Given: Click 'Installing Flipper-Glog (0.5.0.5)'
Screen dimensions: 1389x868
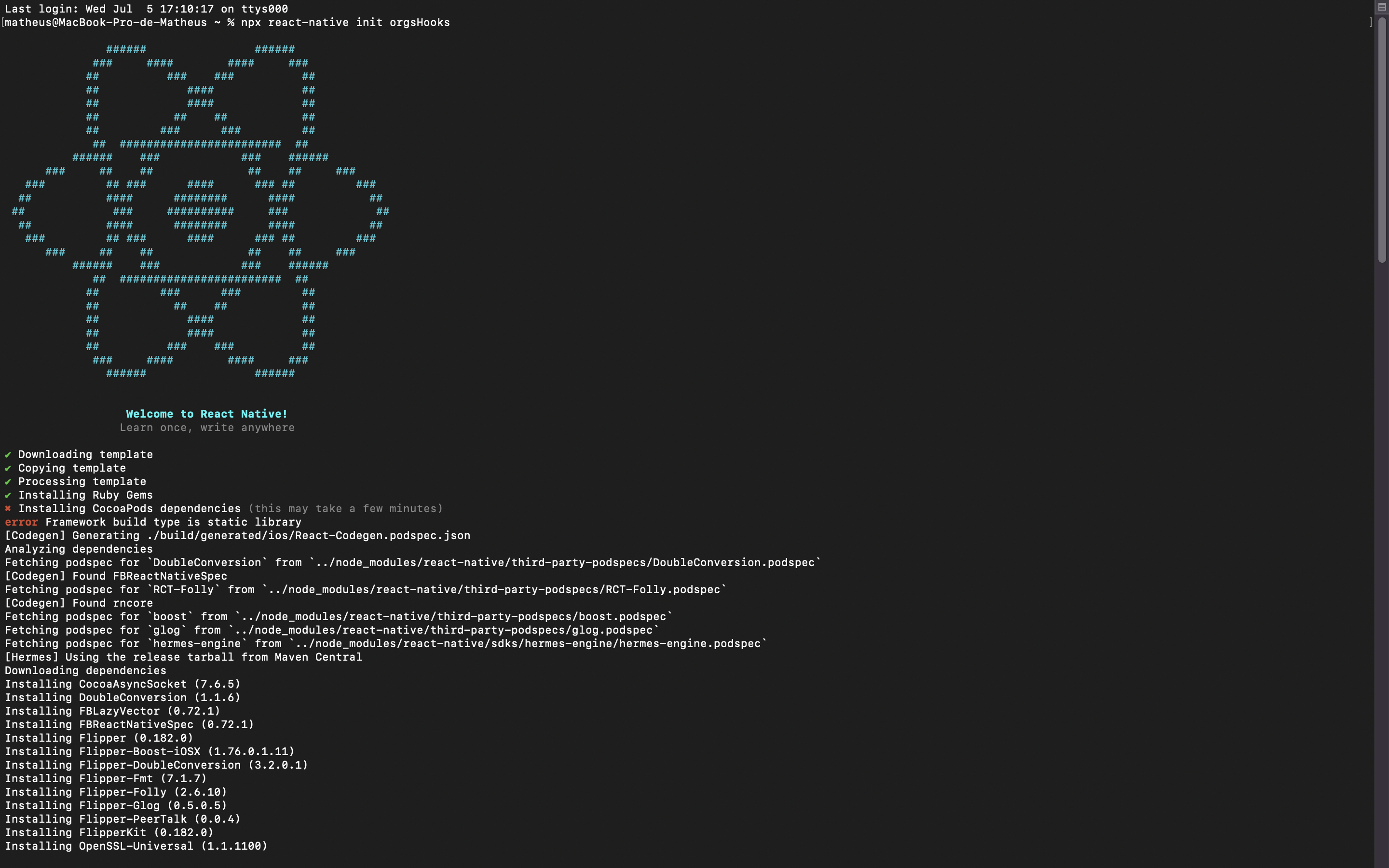Looking at the screenshot, I should (x=116, y=805).
